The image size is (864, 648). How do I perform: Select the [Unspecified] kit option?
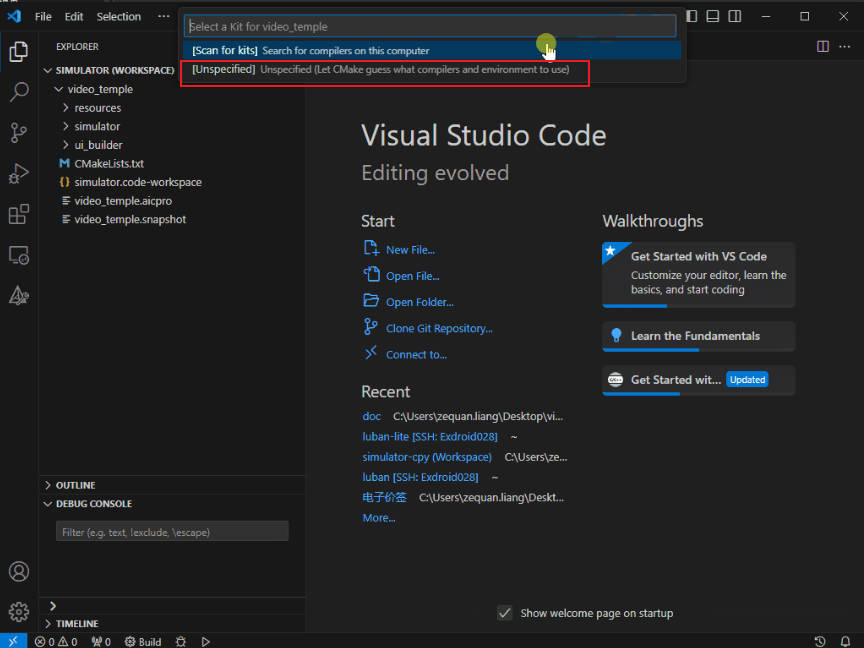coord(432,69)
